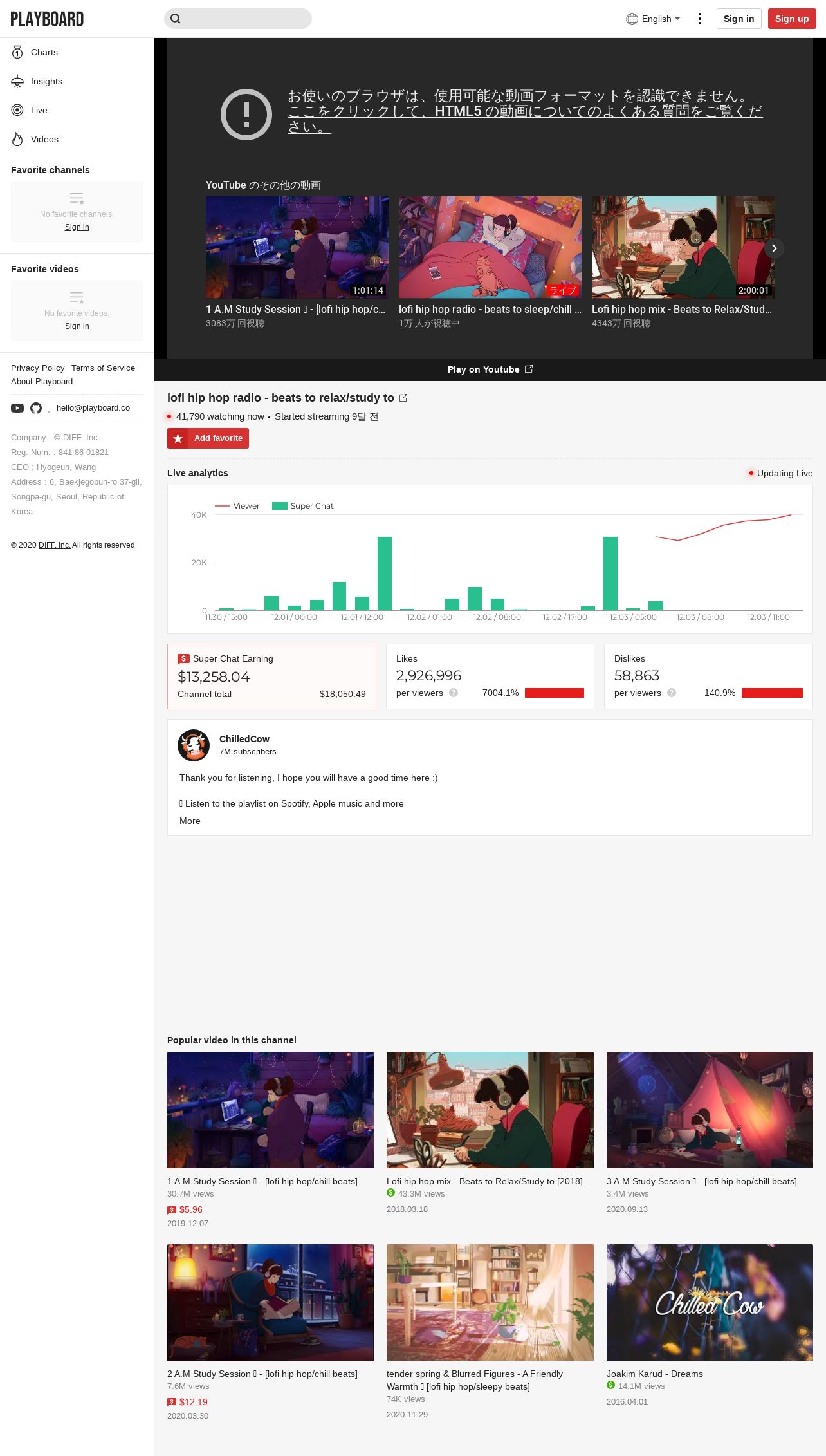The image size is (826, 1456).
Task: Open Lofi hip hop mix [2018] popular thumbnail
Action: click(490, 1110)
